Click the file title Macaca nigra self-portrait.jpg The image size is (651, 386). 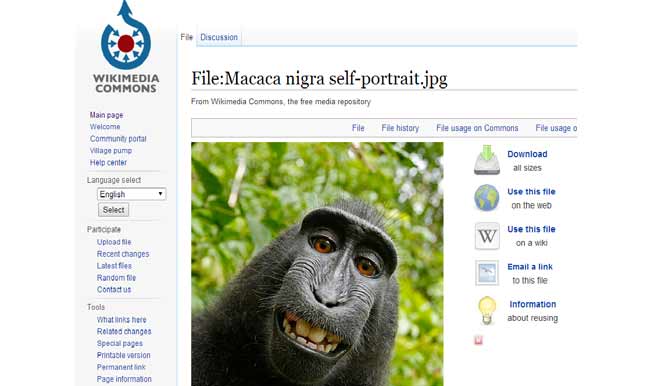(x=319, y=78)
